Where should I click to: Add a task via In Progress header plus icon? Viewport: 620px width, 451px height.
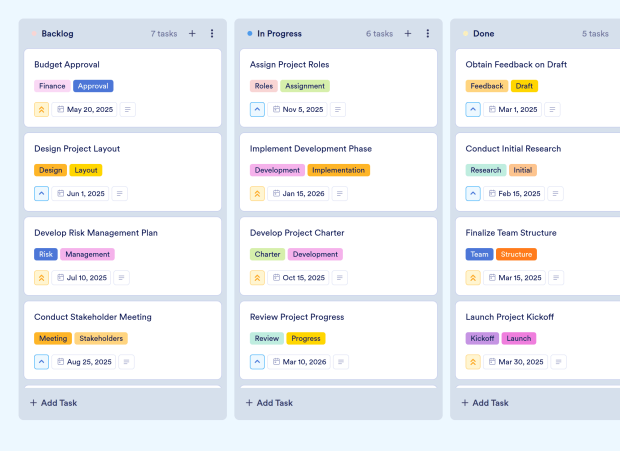tap(408, 34)
